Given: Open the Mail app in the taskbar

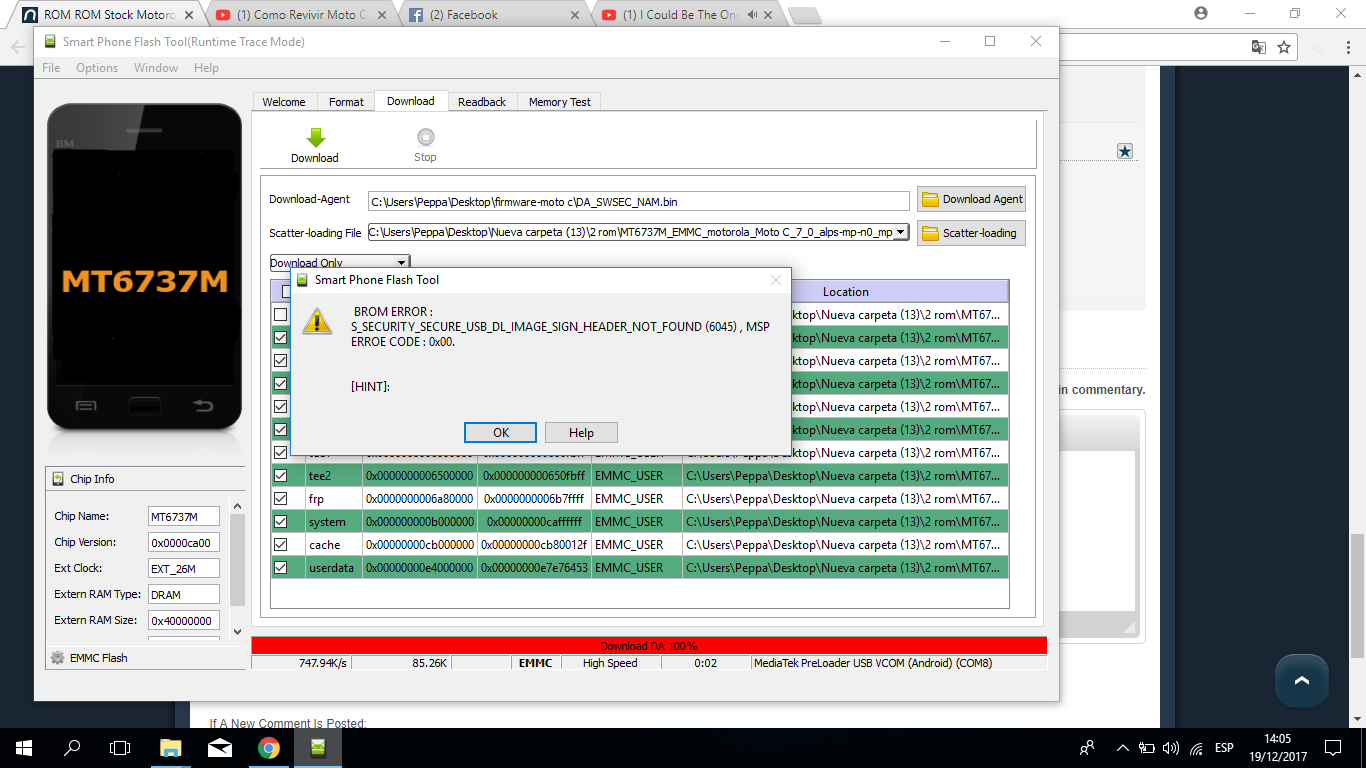Looking at the screenshot, I should [x=220, y=748].
